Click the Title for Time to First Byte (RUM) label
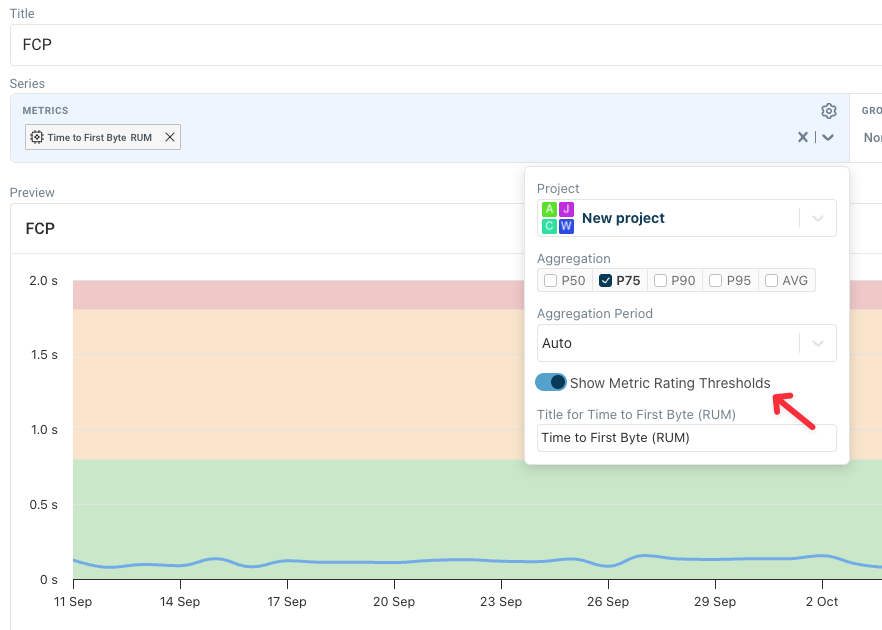882x630 pixels. 636,415
